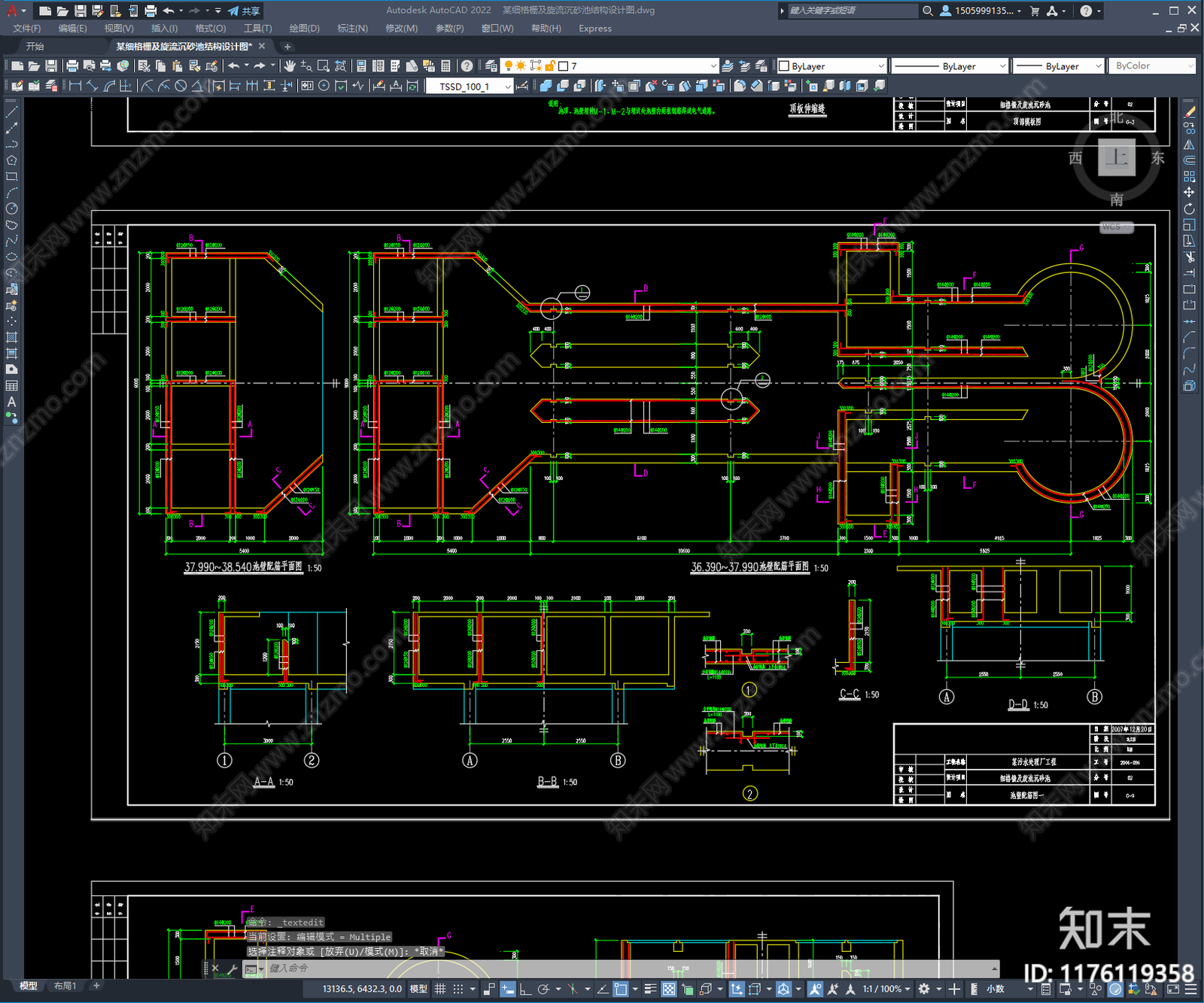
Task: Click the 共享 share button
Action: [x=245, y=11]
